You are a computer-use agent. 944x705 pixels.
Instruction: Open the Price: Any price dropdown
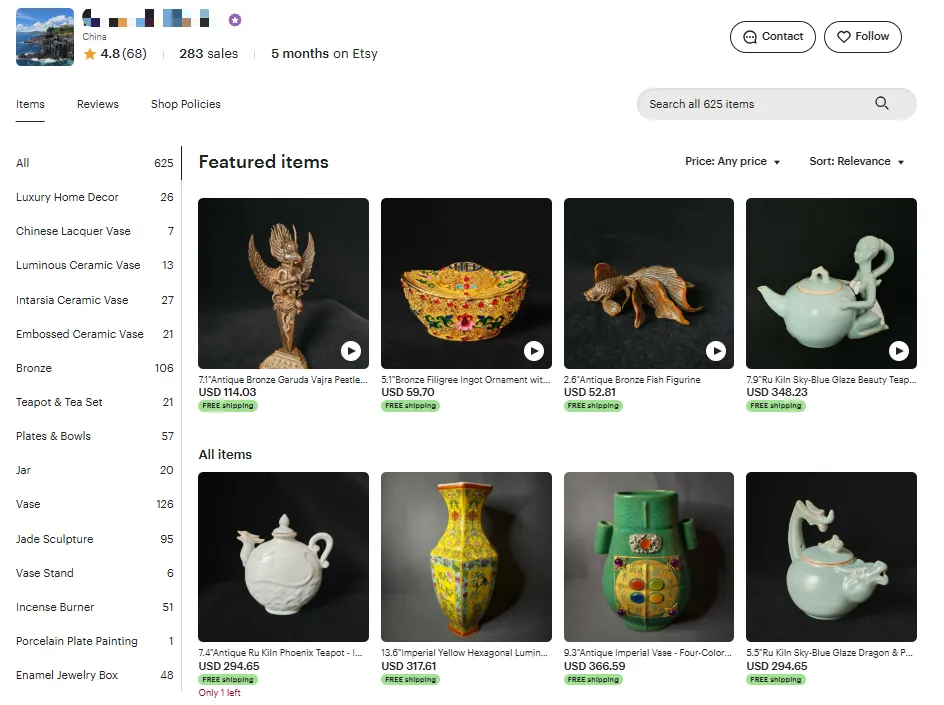(732, 162)
